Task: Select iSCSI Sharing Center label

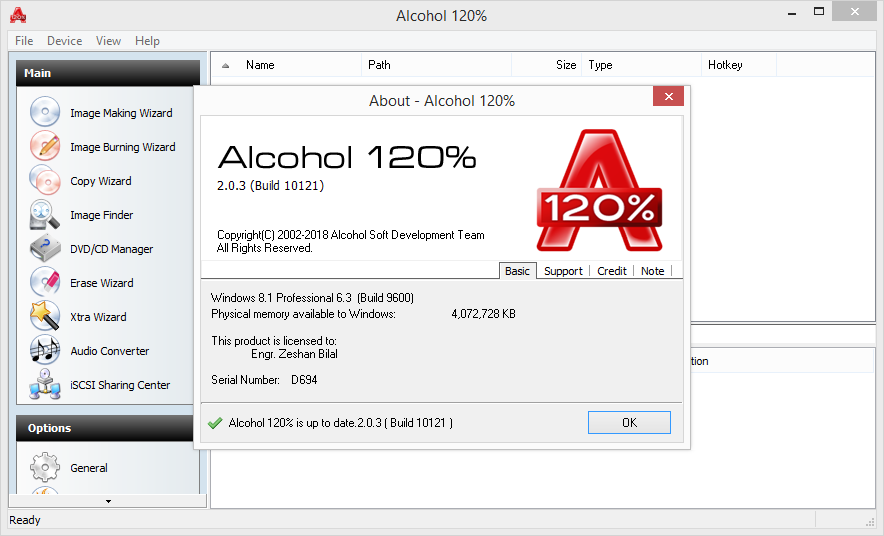Action: 120,385
